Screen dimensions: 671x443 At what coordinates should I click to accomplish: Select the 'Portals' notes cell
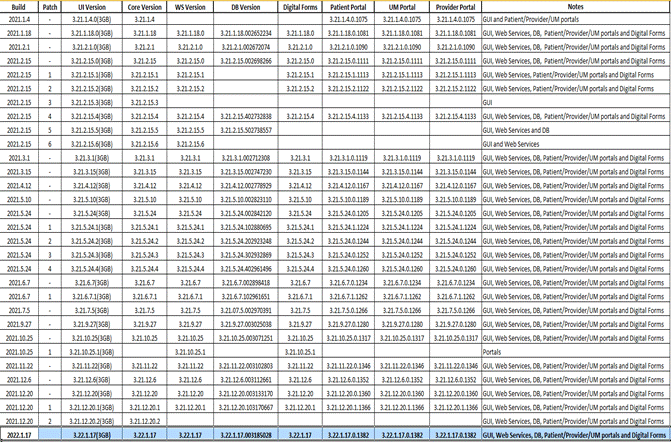coord(493,352)
